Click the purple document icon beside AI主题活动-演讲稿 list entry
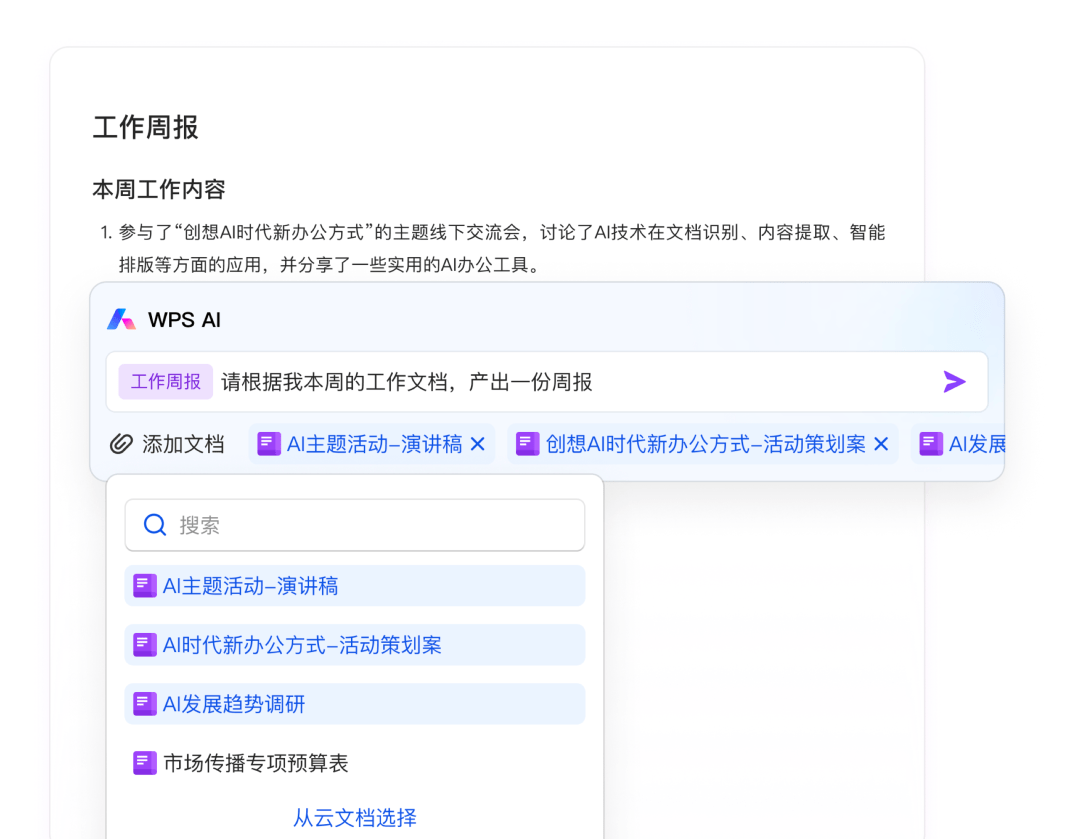The height and width of the screenshot is (839, 1080). click(x=145, y=585)
